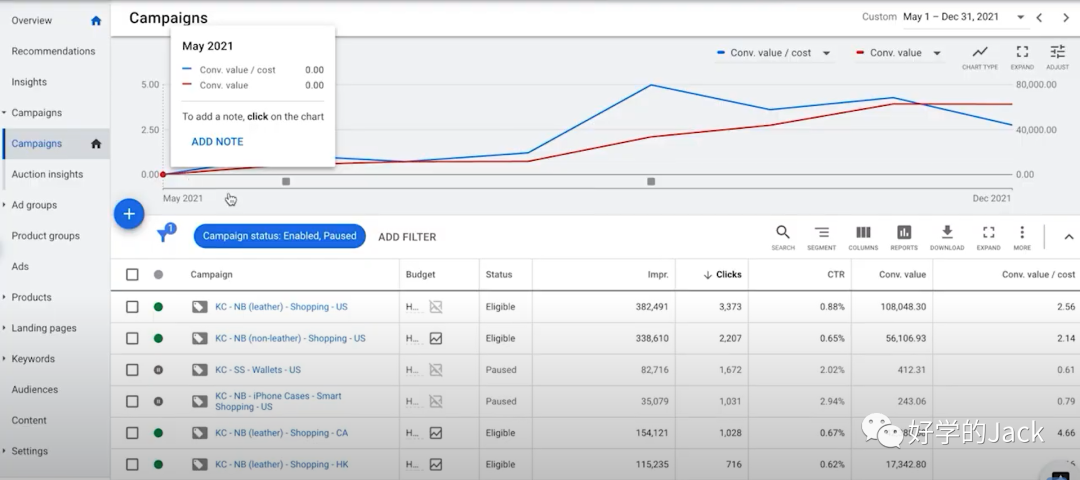
Task: Open the KC - NB (non-leather) - Shopping - US campaign
Action: click(290, 339)
